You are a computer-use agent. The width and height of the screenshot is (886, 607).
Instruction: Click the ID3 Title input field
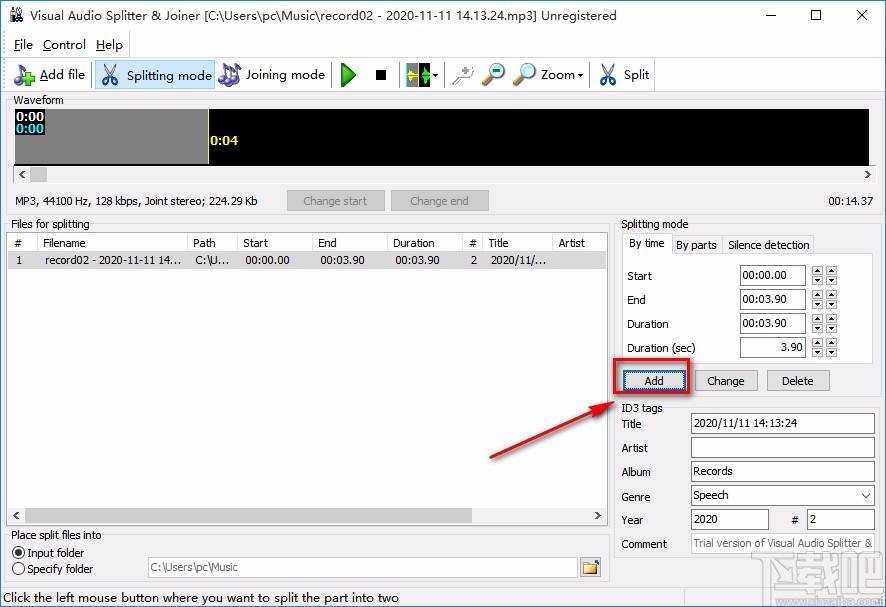[783, 423]
